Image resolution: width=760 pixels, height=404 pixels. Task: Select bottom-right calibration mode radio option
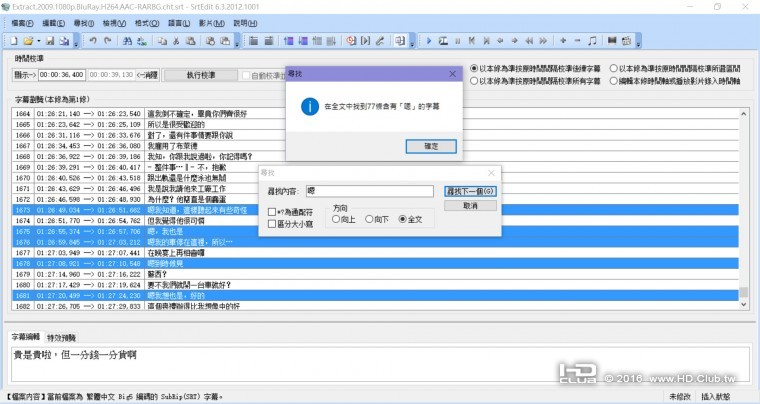[x=614, y=81]
